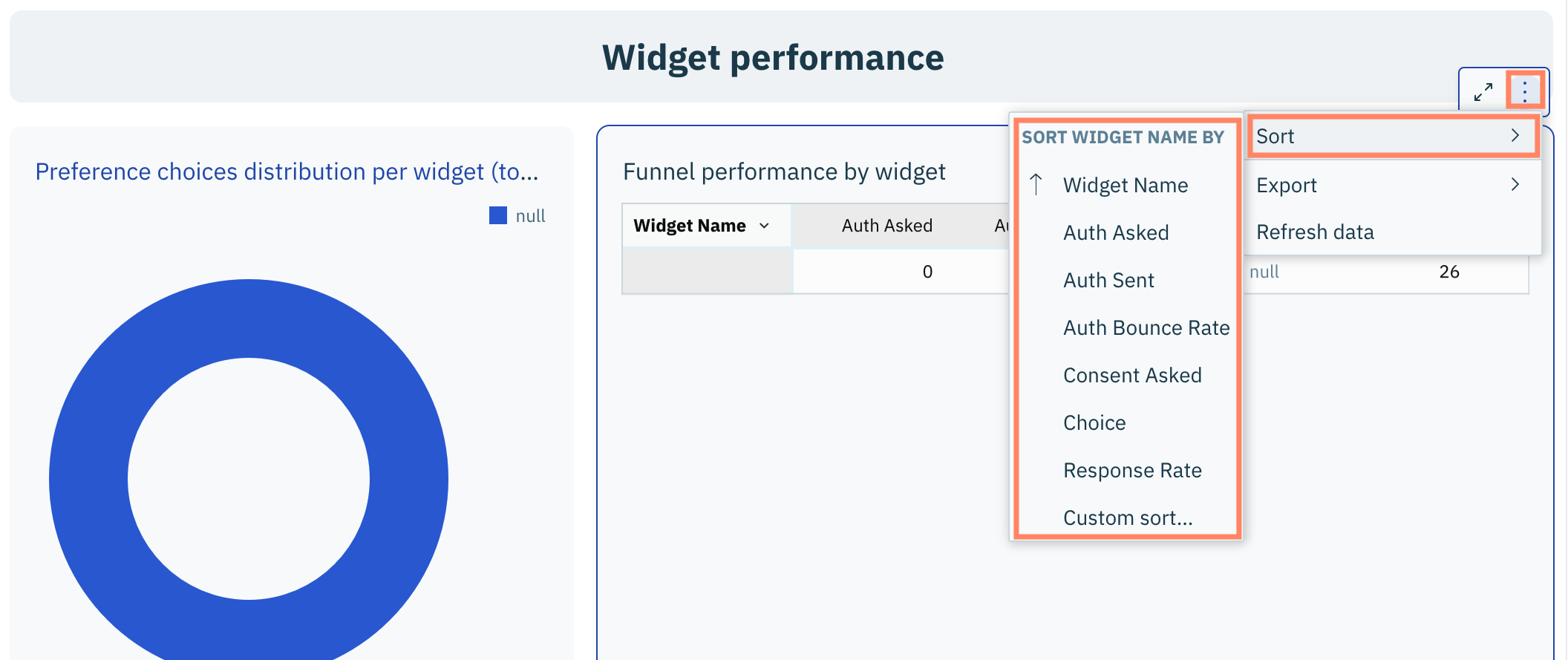Screen dimensions: 1568x660
Task: Click the expand fullscreen arrows icon
Action: 1483,92
